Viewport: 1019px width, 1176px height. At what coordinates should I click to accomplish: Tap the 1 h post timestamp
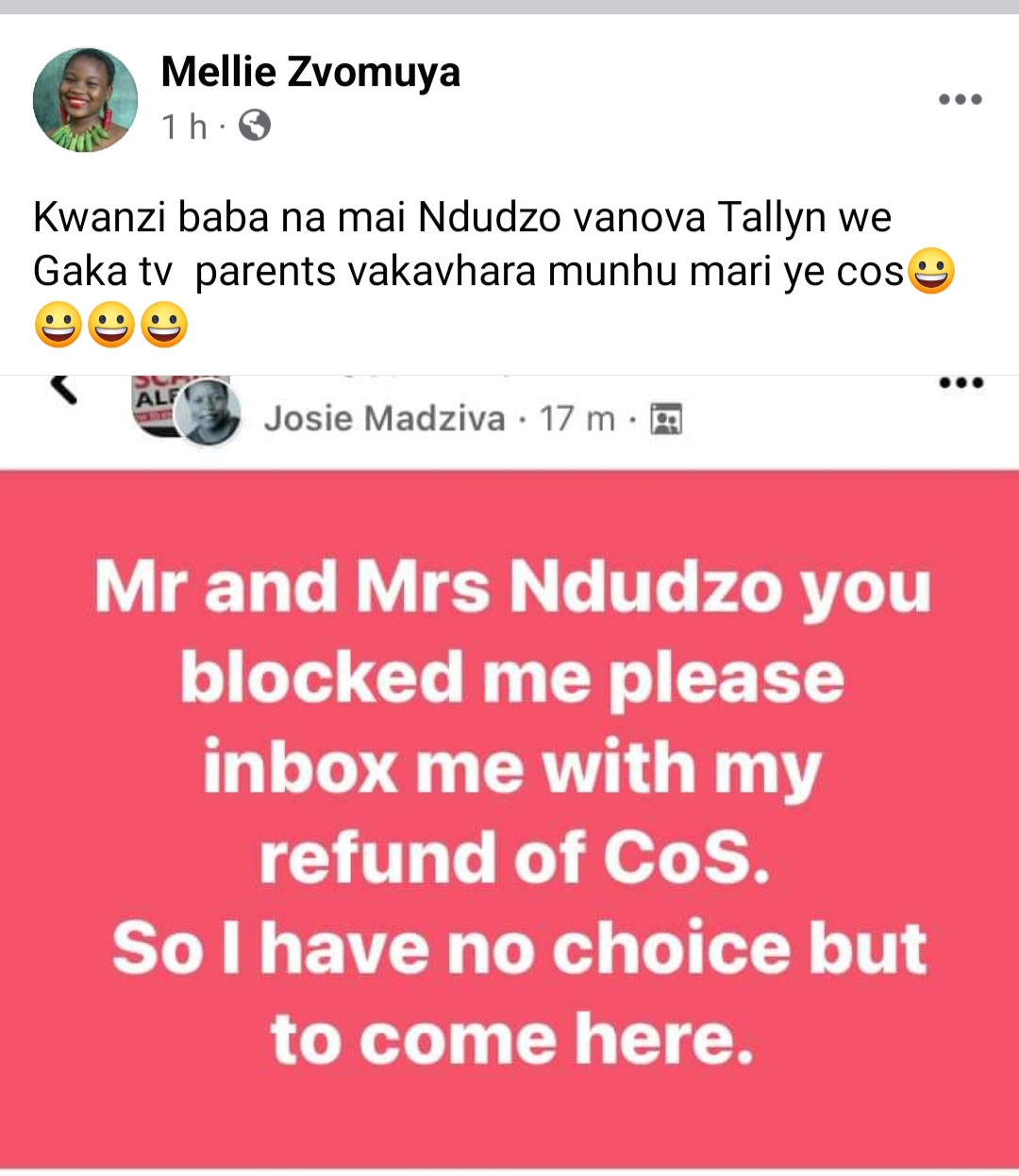coord(184,126)
